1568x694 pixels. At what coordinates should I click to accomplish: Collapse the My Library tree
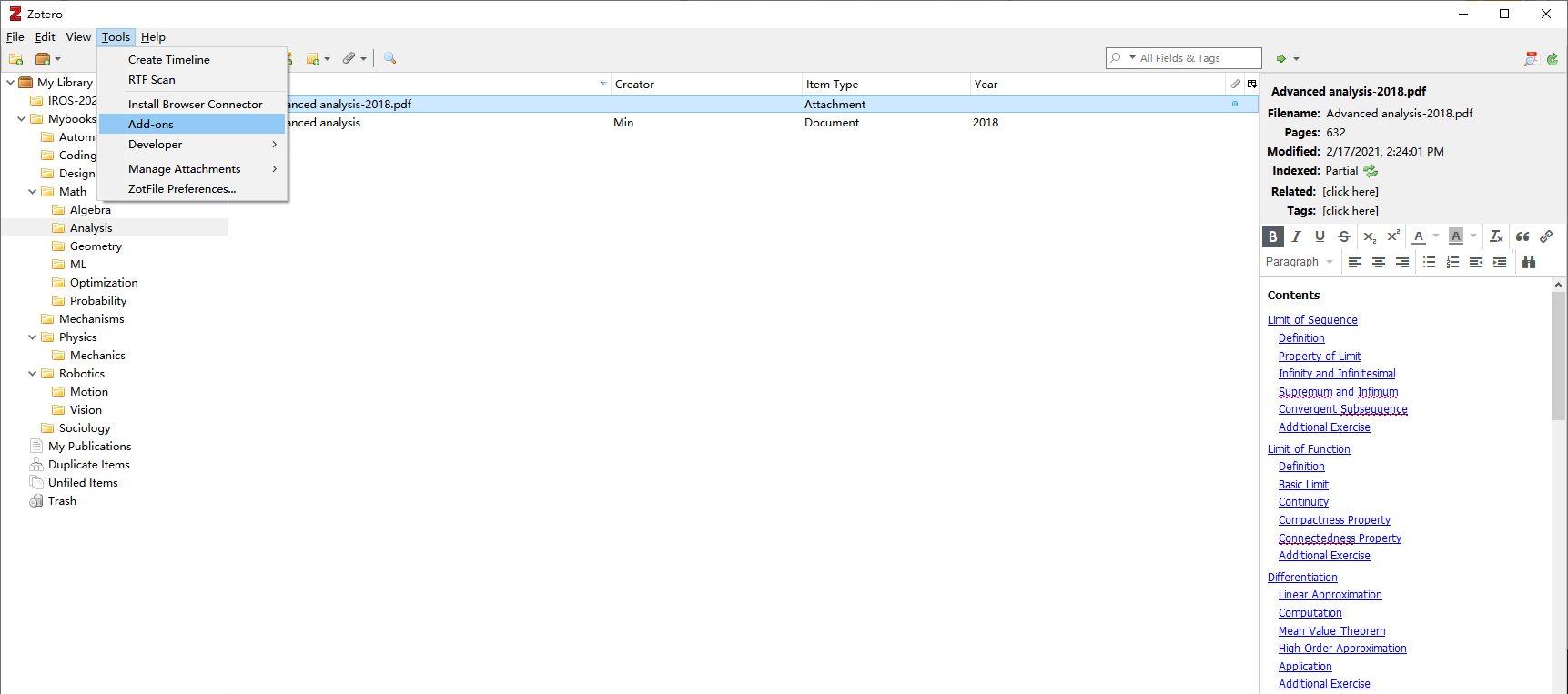click(x=11, y=82)
